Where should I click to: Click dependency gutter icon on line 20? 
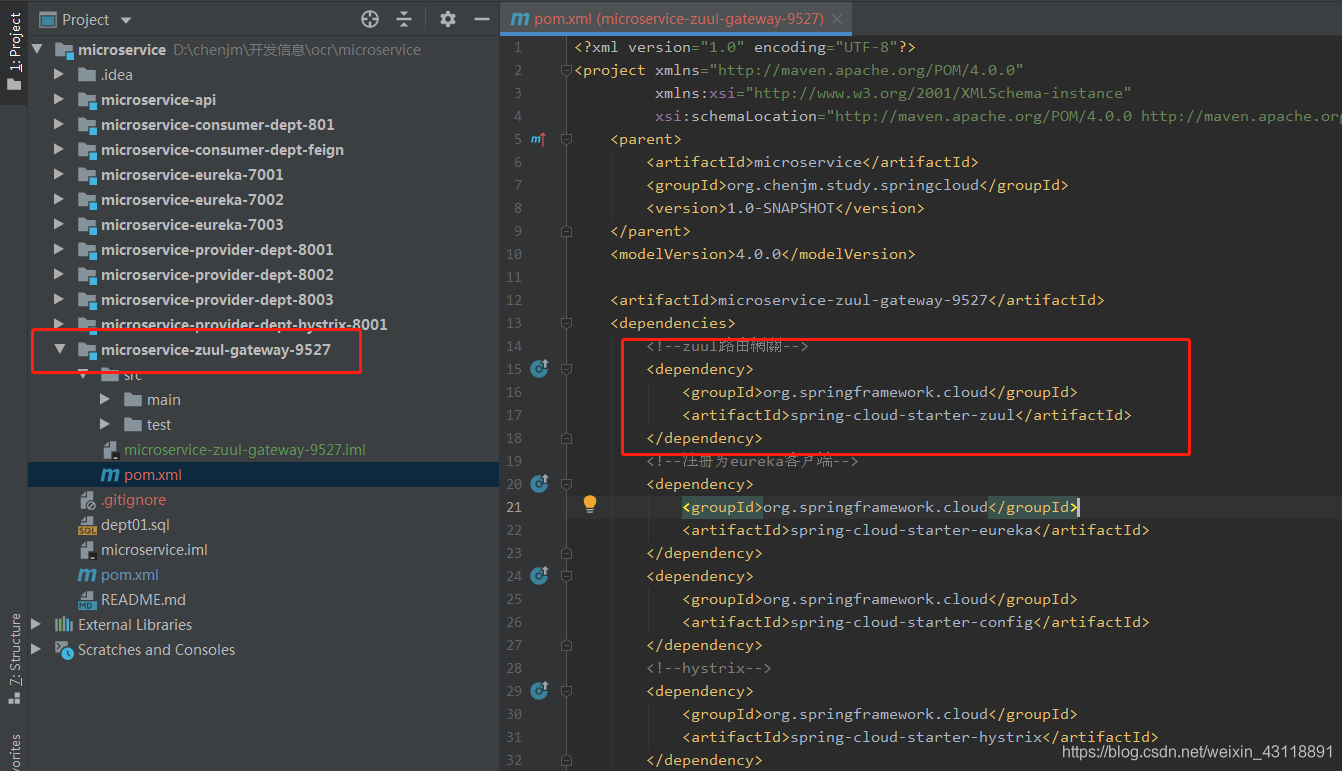[540, 484]
